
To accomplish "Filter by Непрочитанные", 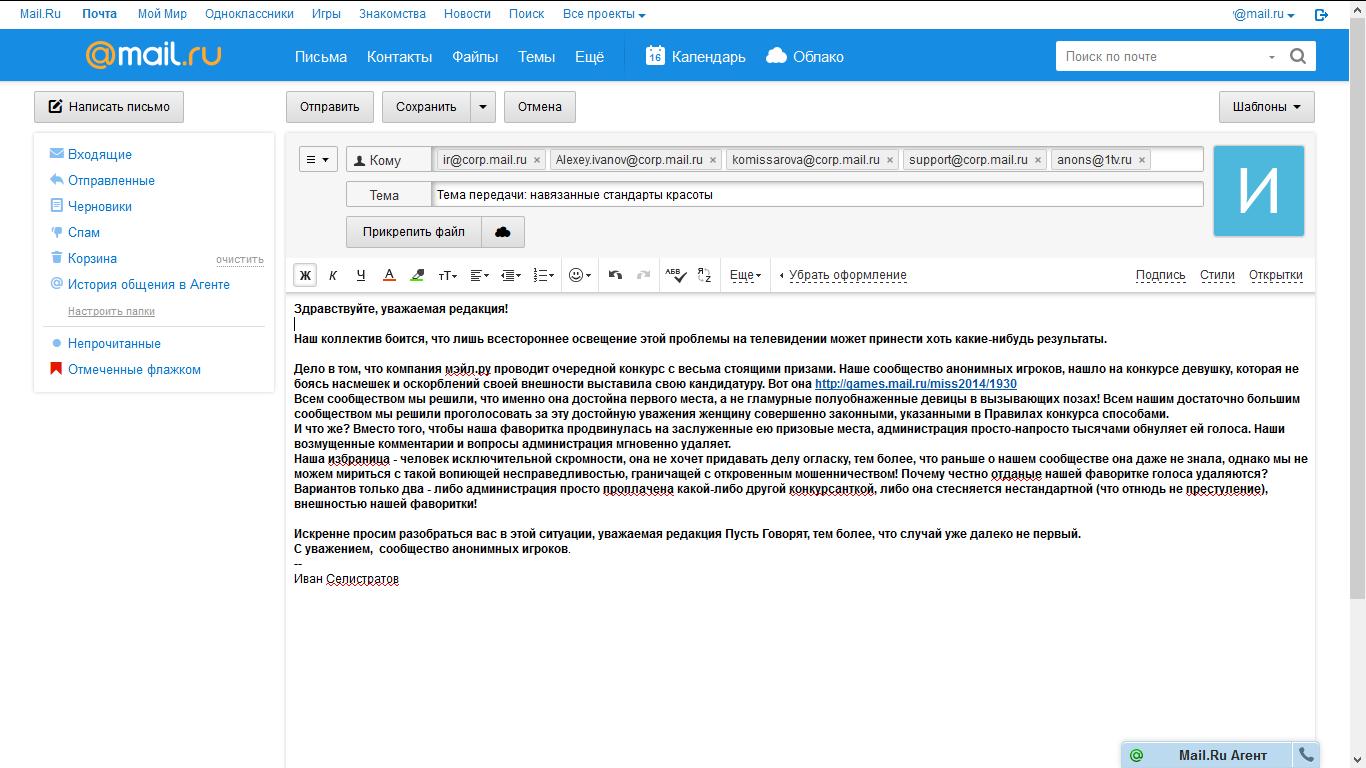I will pyautogui.click(x=114, y=344).
